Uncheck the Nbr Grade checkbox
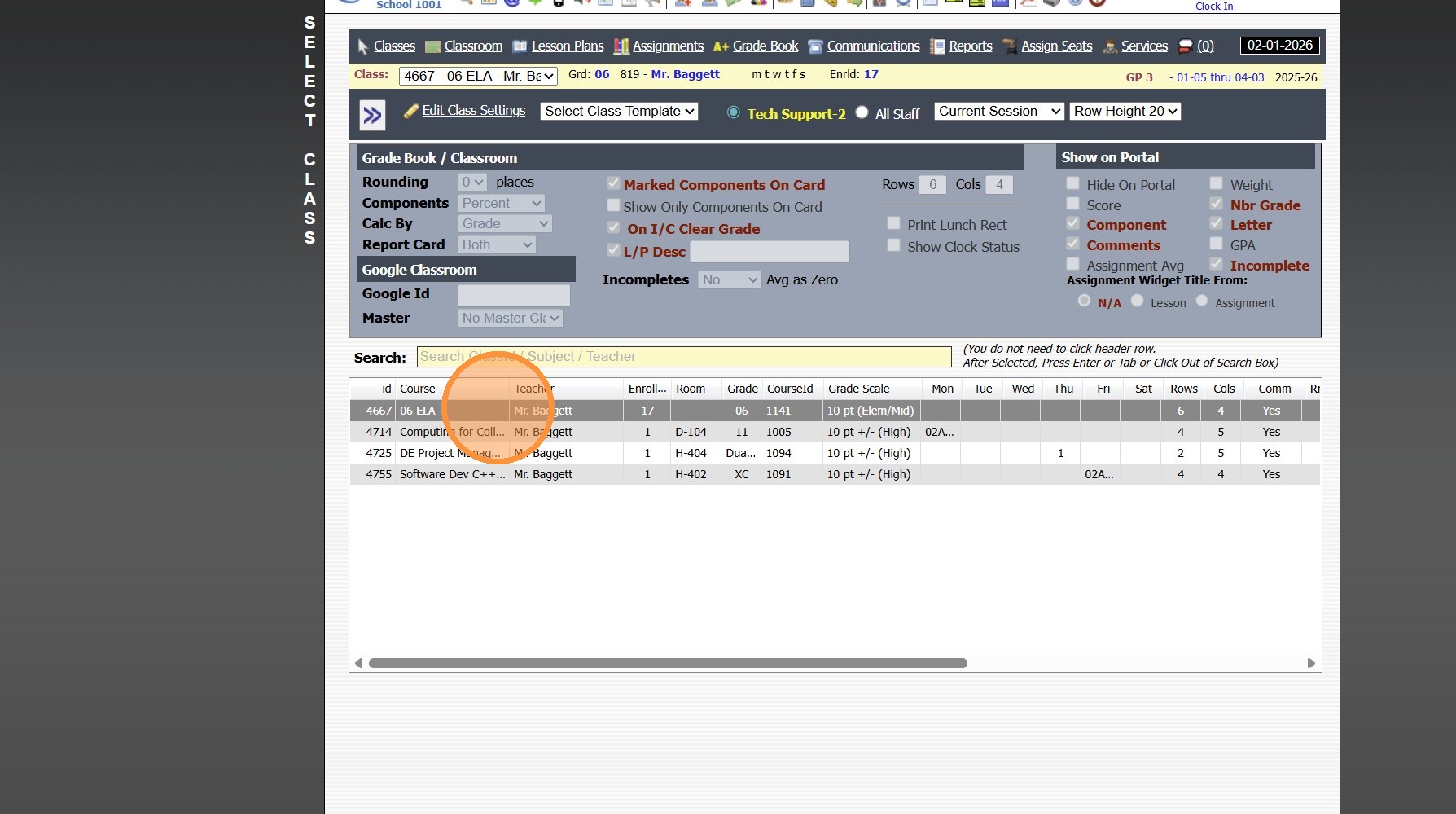 tap(1217, 205)
